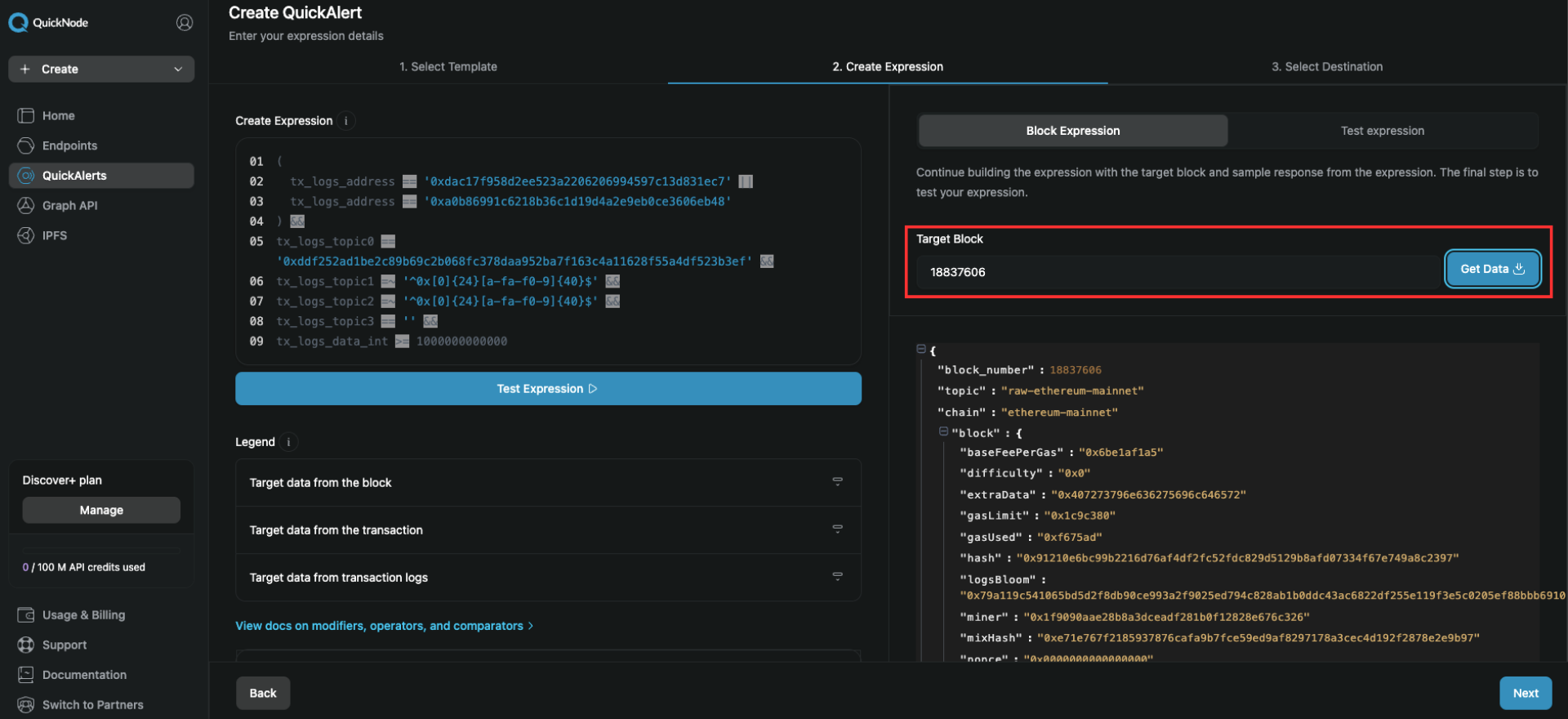Expand 'Target data from transaction logs' legend
This screenshot has width=1568, height=719.
point(548,578)
